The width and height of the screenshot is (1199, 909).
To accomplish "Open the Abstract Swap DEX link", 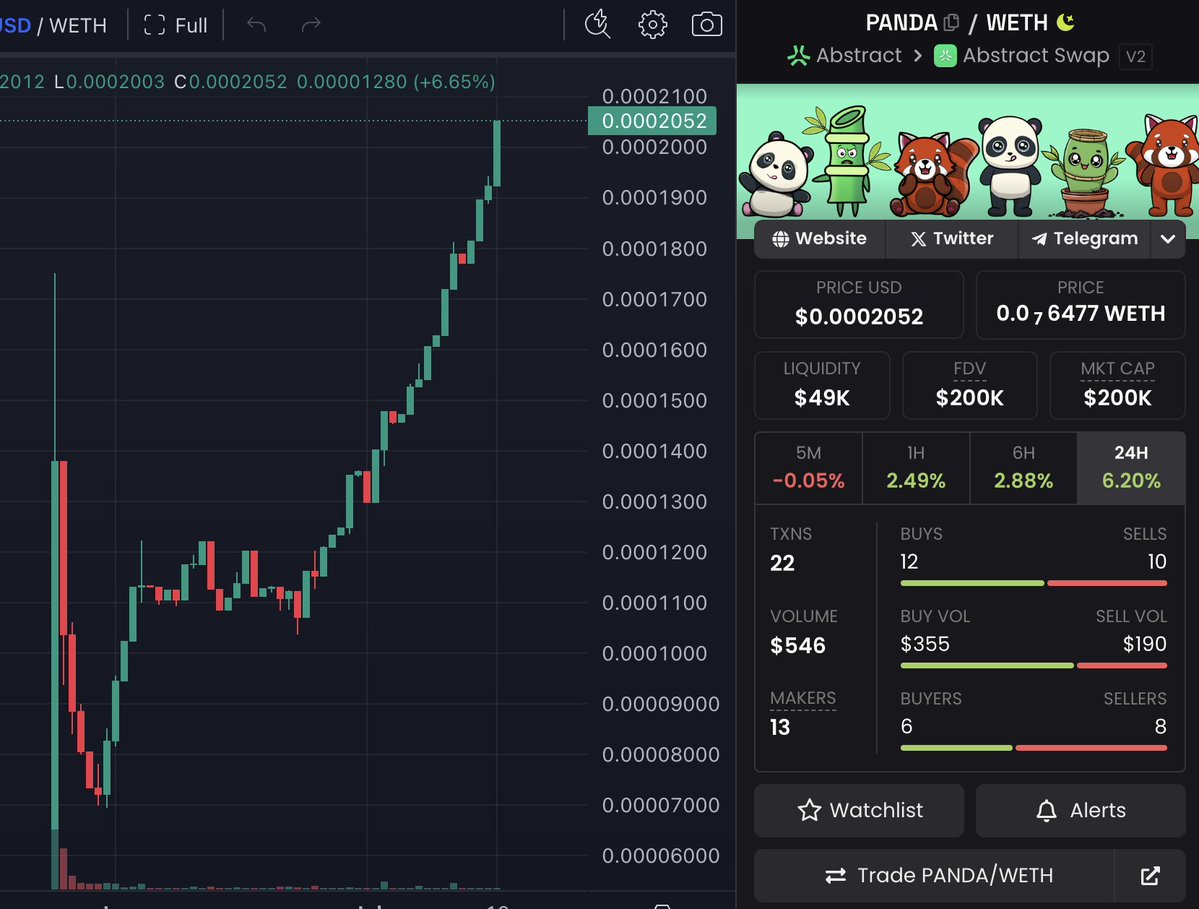I will click(1022, 56).
